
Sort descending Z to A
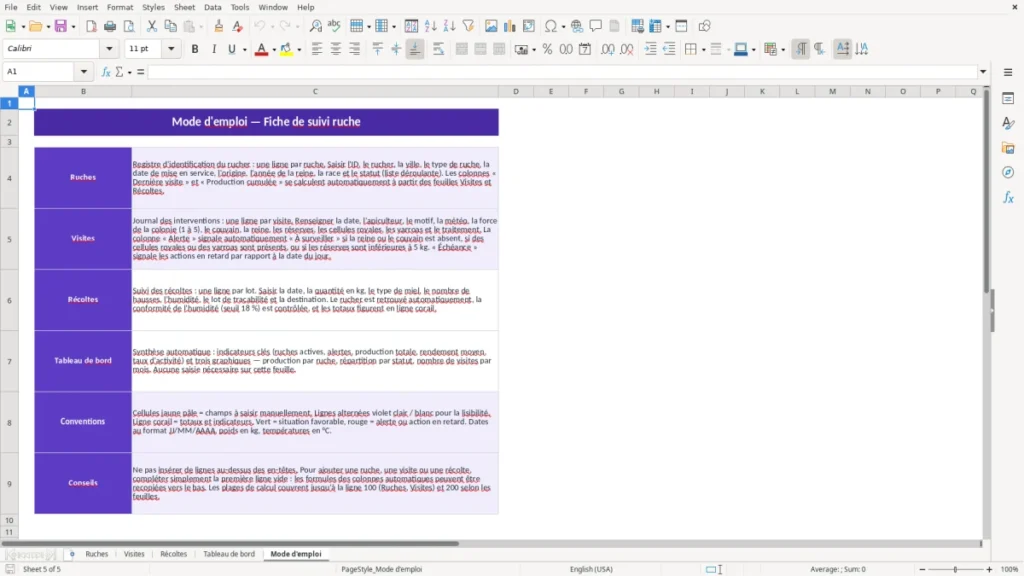[x=449, y=26]
